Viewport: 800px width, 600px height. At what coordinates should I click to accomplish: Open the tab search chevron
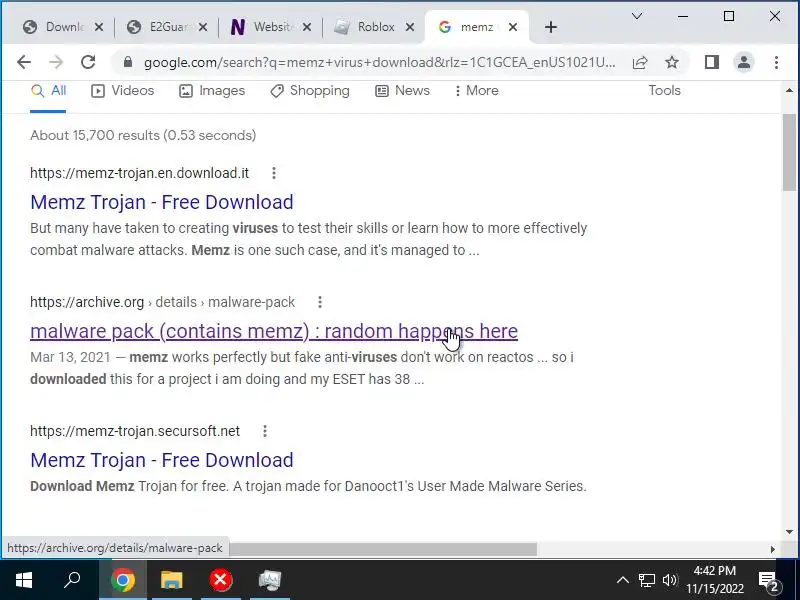pos(637,16)
